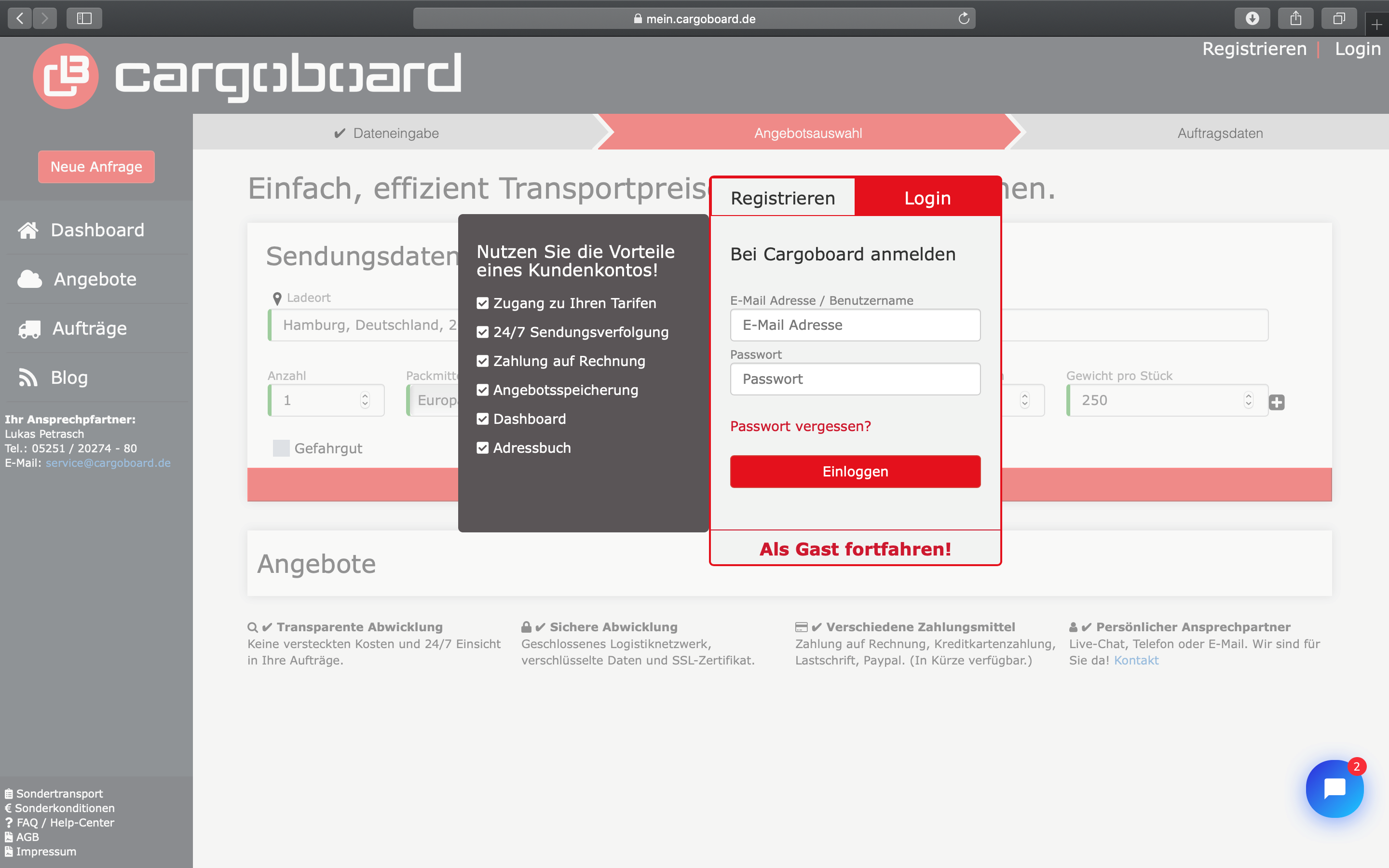1389x868 pixels.
Task: Click the Dashboard home icon in sidebar
Action: pos(28,230)
